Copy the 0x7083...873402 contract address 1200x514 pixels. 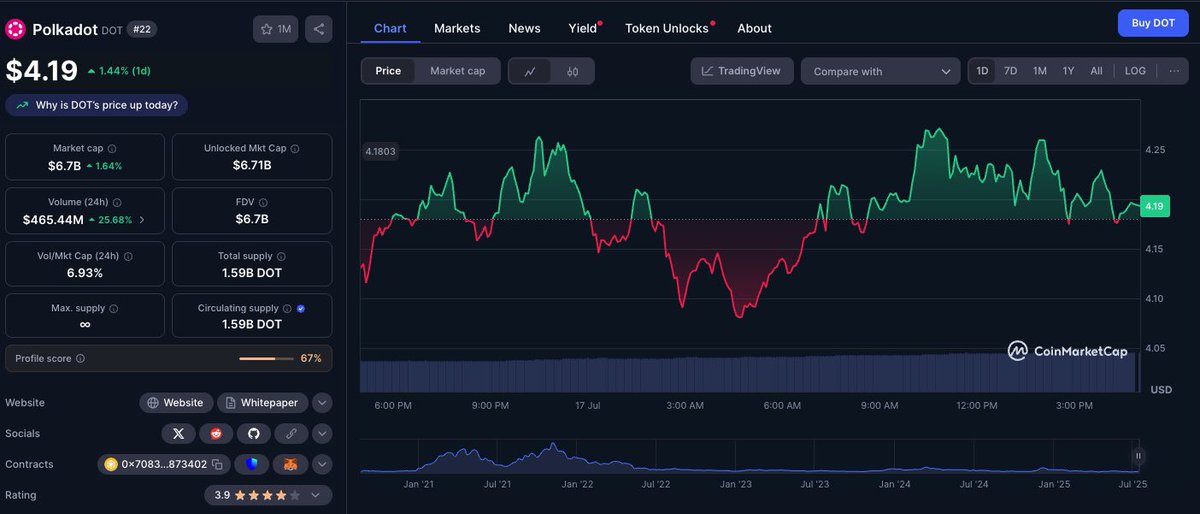point(217,464)
